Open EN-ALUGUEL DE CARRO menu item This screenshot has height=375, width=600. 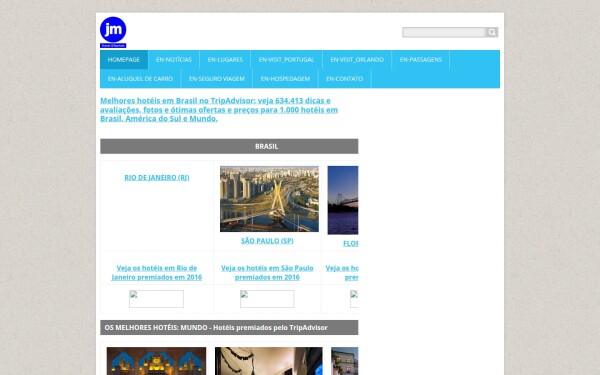click(140, 79)
